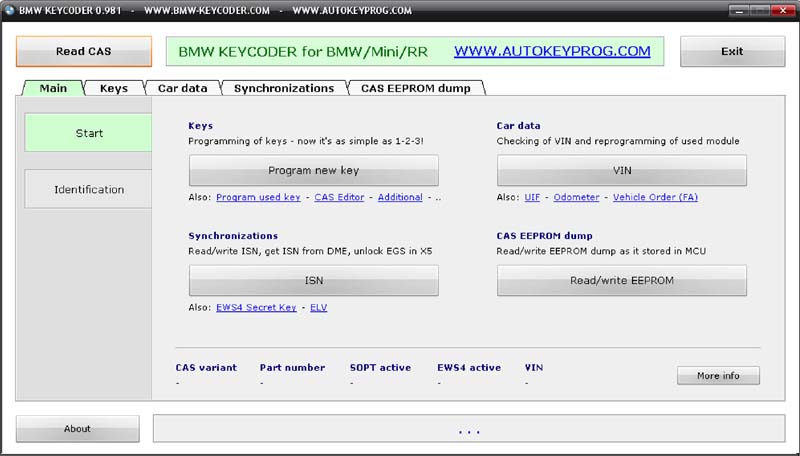Image resolution: width=800 pixels, height=456 pixels.
Task: Click the 'Part number' label
Action: tap(292, 368)
